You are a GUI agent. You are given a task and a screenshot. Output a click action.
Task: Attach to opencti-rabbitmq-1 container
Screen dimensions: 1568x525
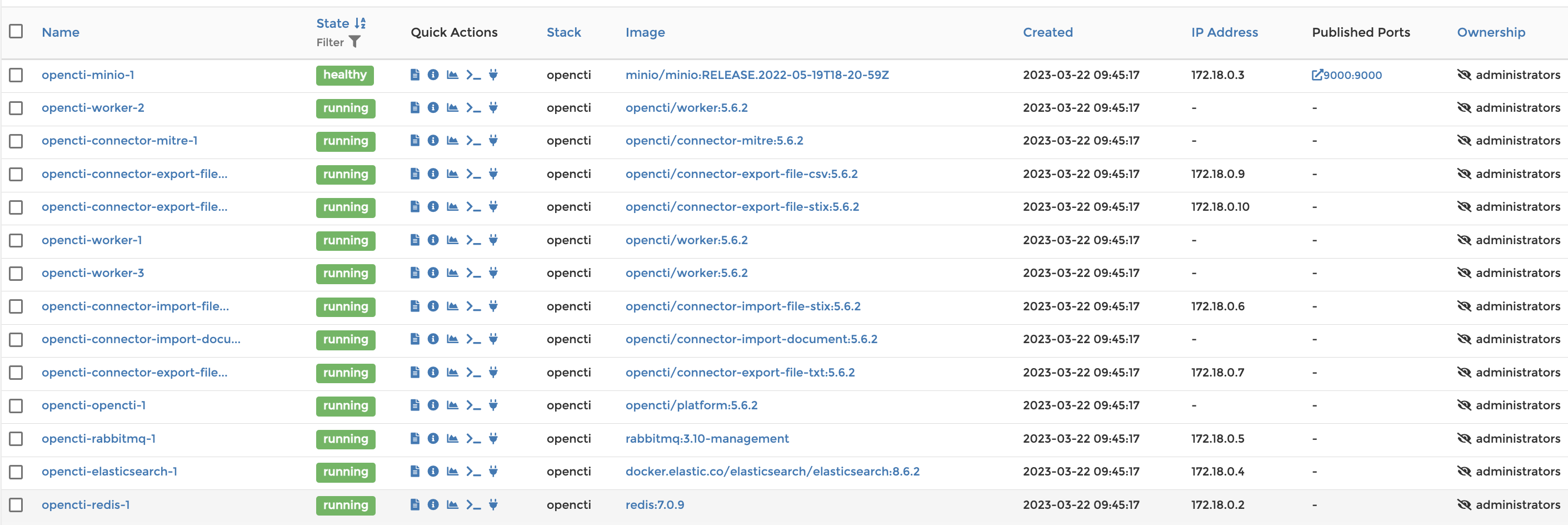[493, 438]
